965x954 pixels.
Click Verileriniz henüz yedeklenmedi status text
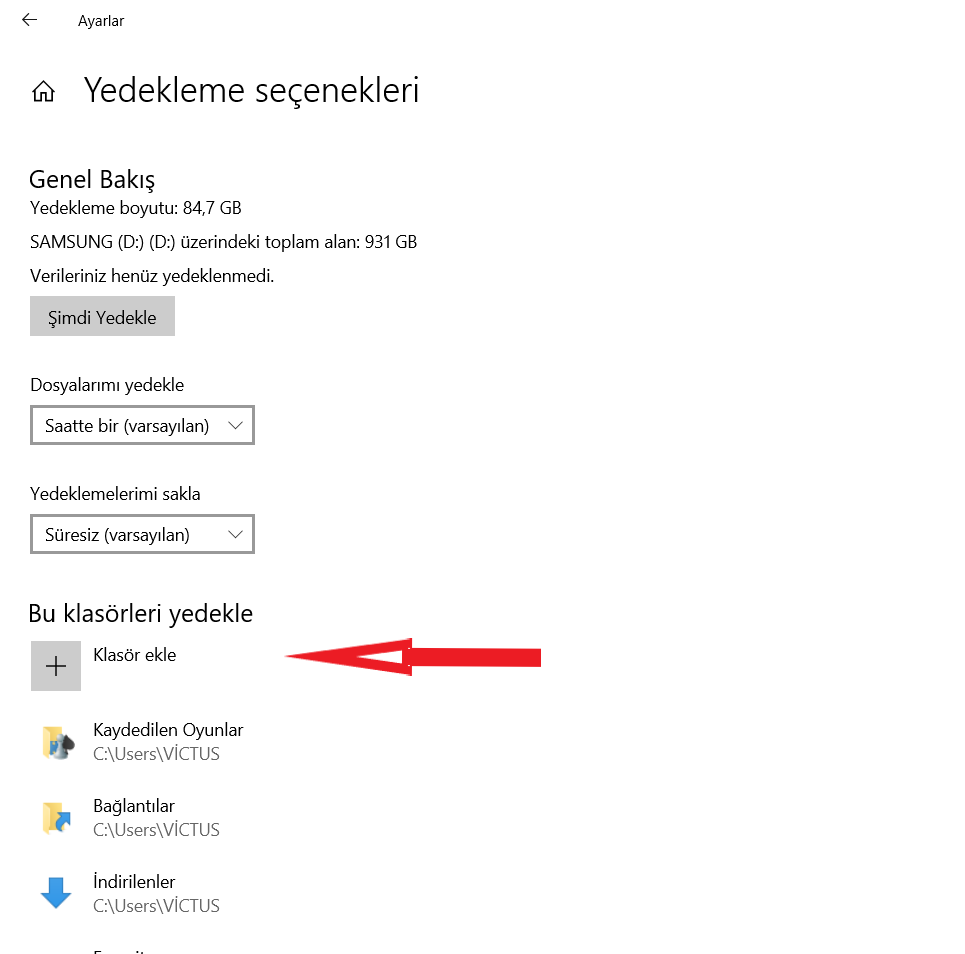click(x=152, y=276)
